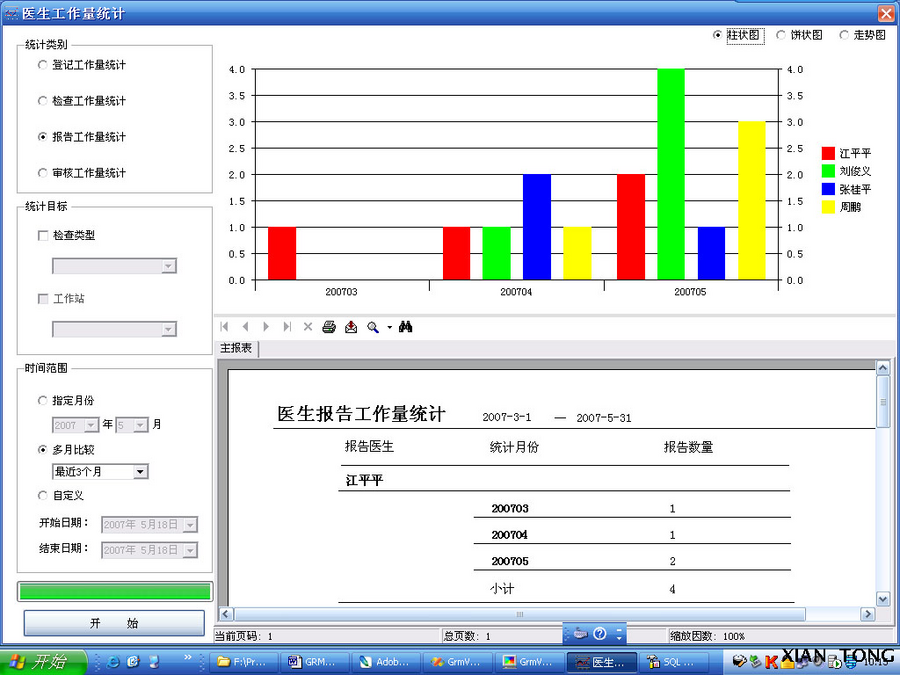Open the 开始日期 date picker
Screen dimensions: 900x675
click(x=191, y=525)
